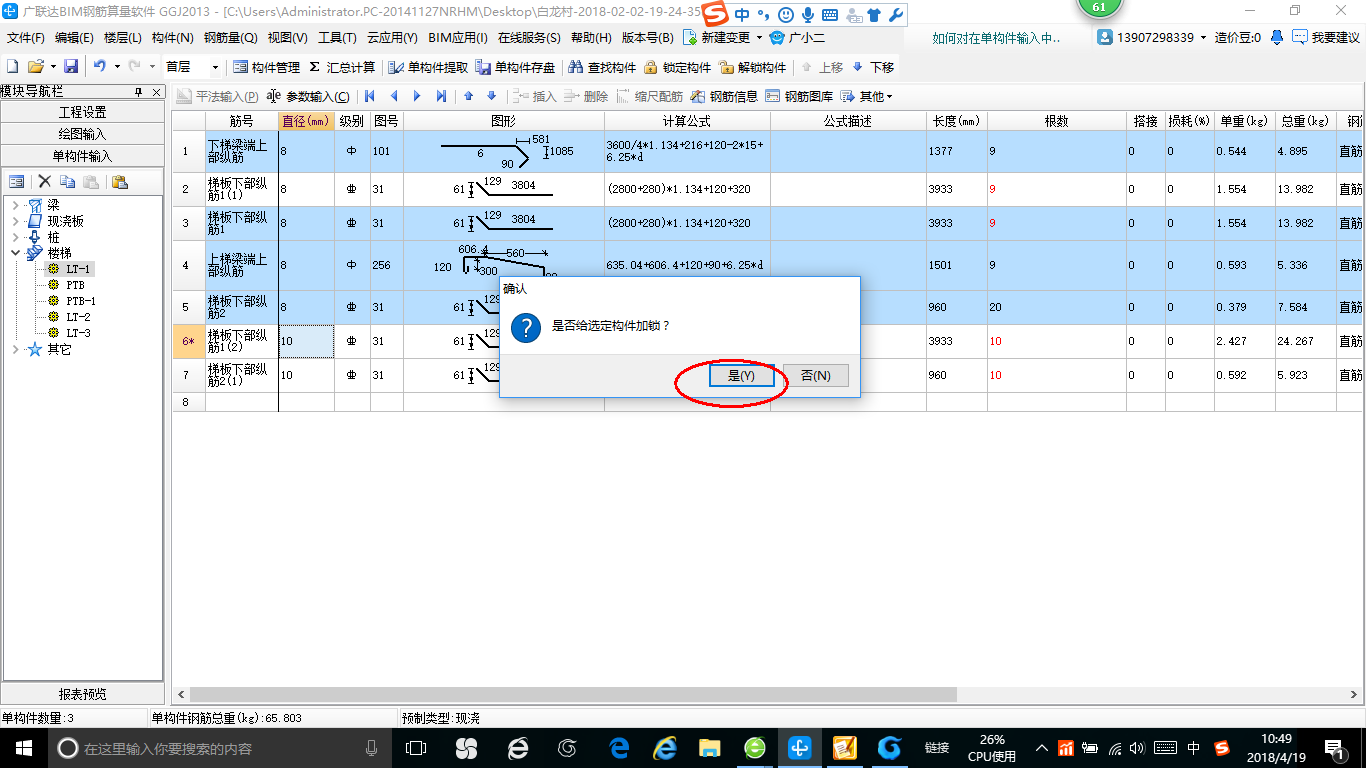Open 钢筋图库 rebar gallery
This screenshot has width=1366, height=768.
[x=799, y=96]
